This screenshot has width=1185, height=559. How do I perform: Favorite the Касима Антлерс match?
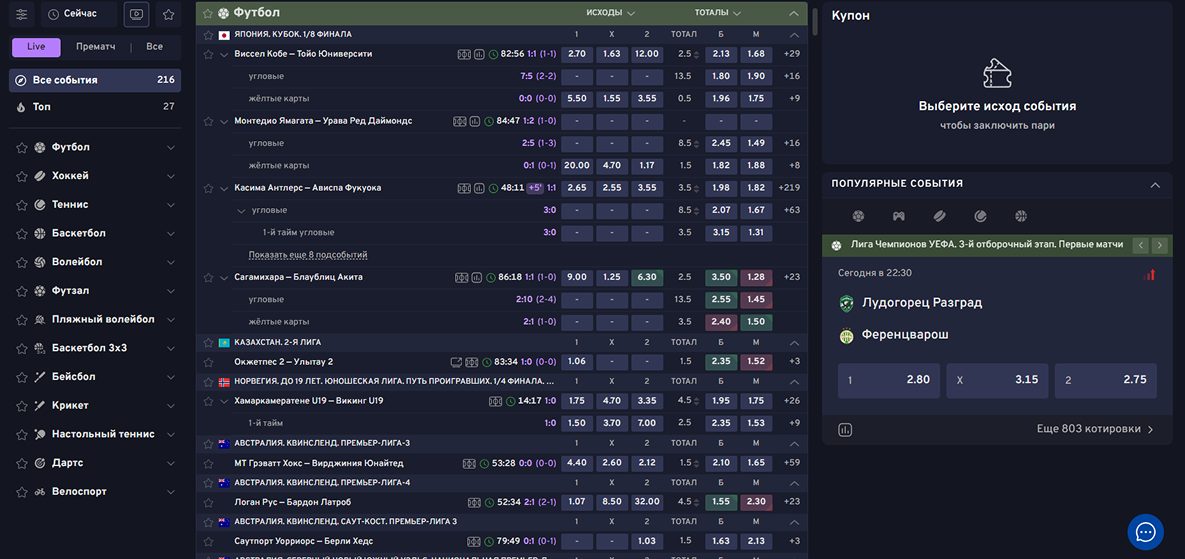(x=208, y=188)
